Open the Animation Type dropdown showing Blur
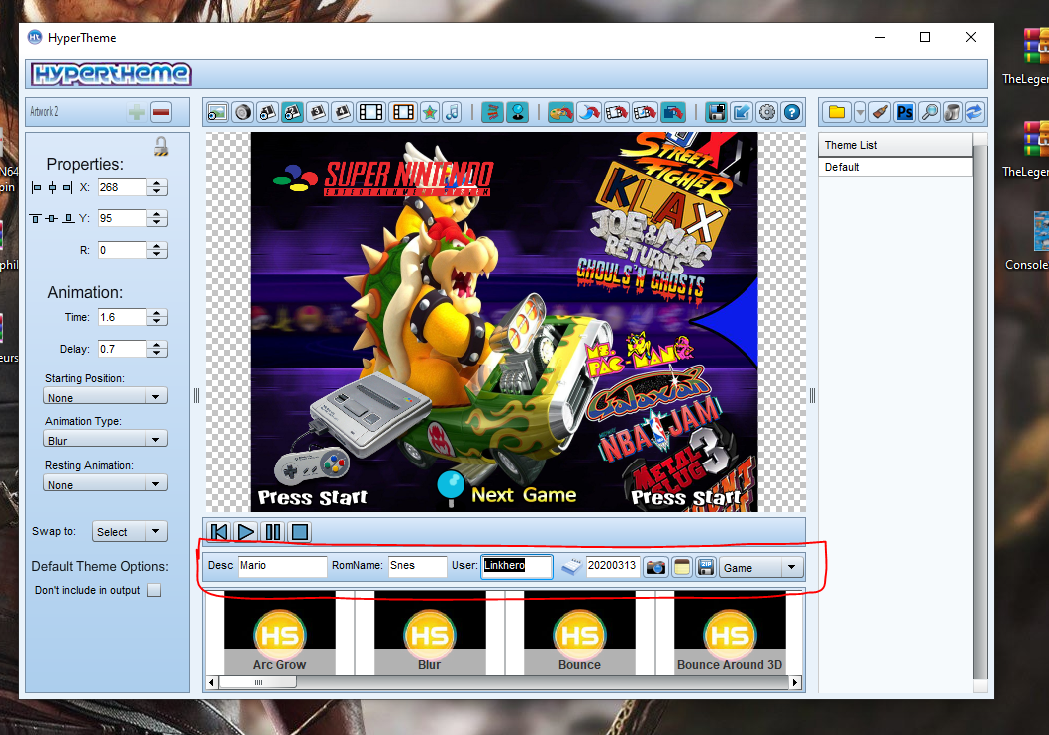 106,440
